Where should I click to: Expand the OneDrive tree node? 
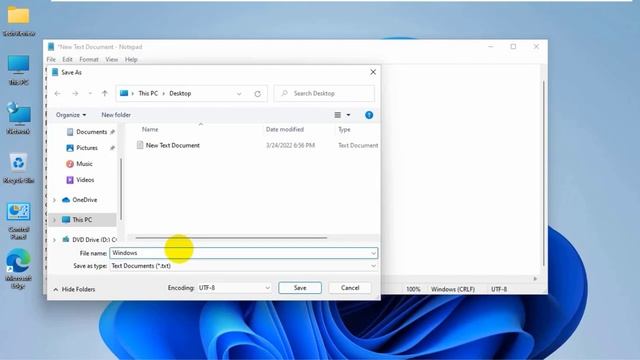[54, 200]
